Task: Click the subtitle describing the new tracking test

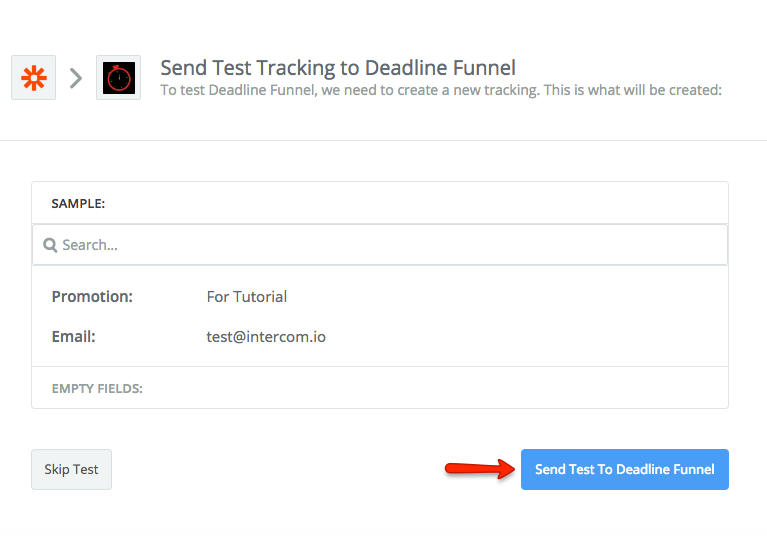Action: pyautogui.click(x=441, y=90)
